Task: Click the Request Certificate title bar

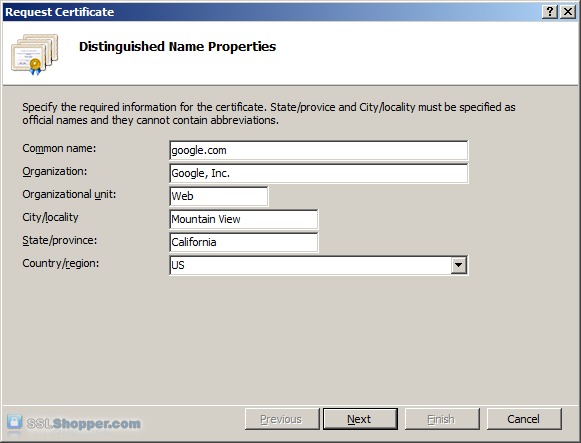Action: pyautogui.click(x=270, y=12)
